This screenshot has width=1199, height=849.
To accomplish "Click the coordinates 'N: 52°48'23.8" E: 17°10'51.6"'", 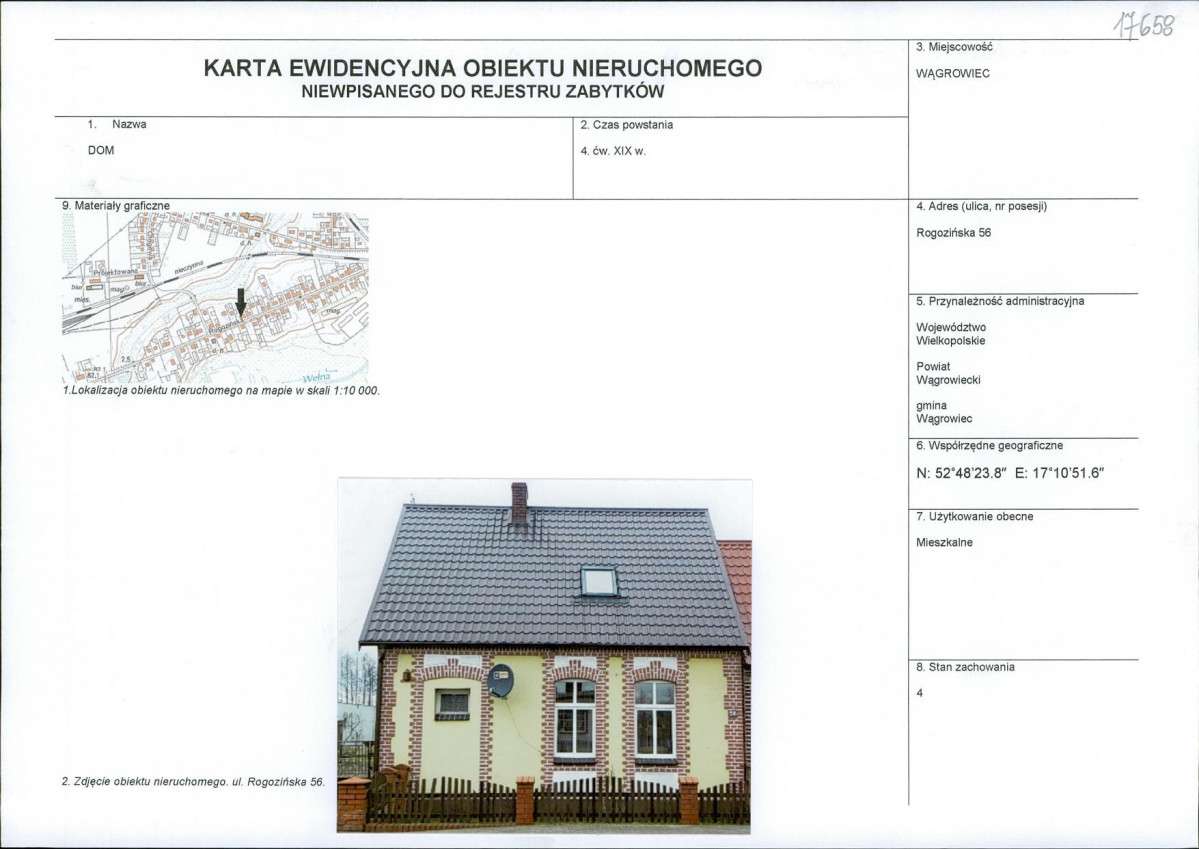I will click(1010, 473).
